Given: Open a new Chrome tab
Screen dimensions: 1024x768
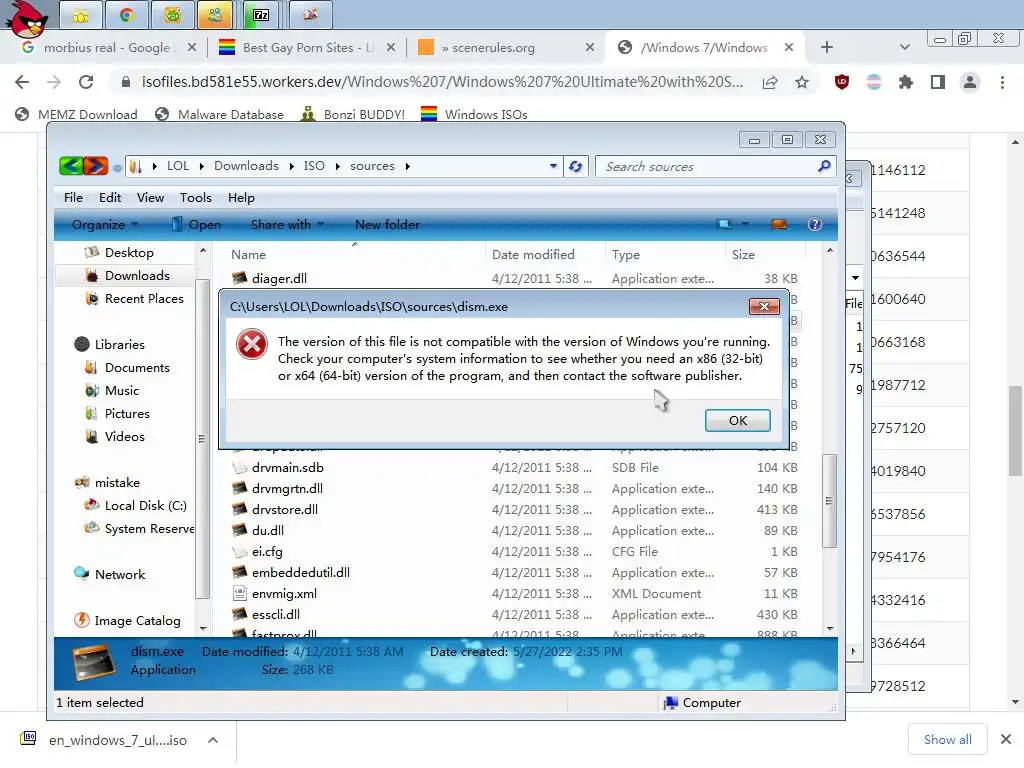Looking at the screenshot, I should tap(827, 47).
